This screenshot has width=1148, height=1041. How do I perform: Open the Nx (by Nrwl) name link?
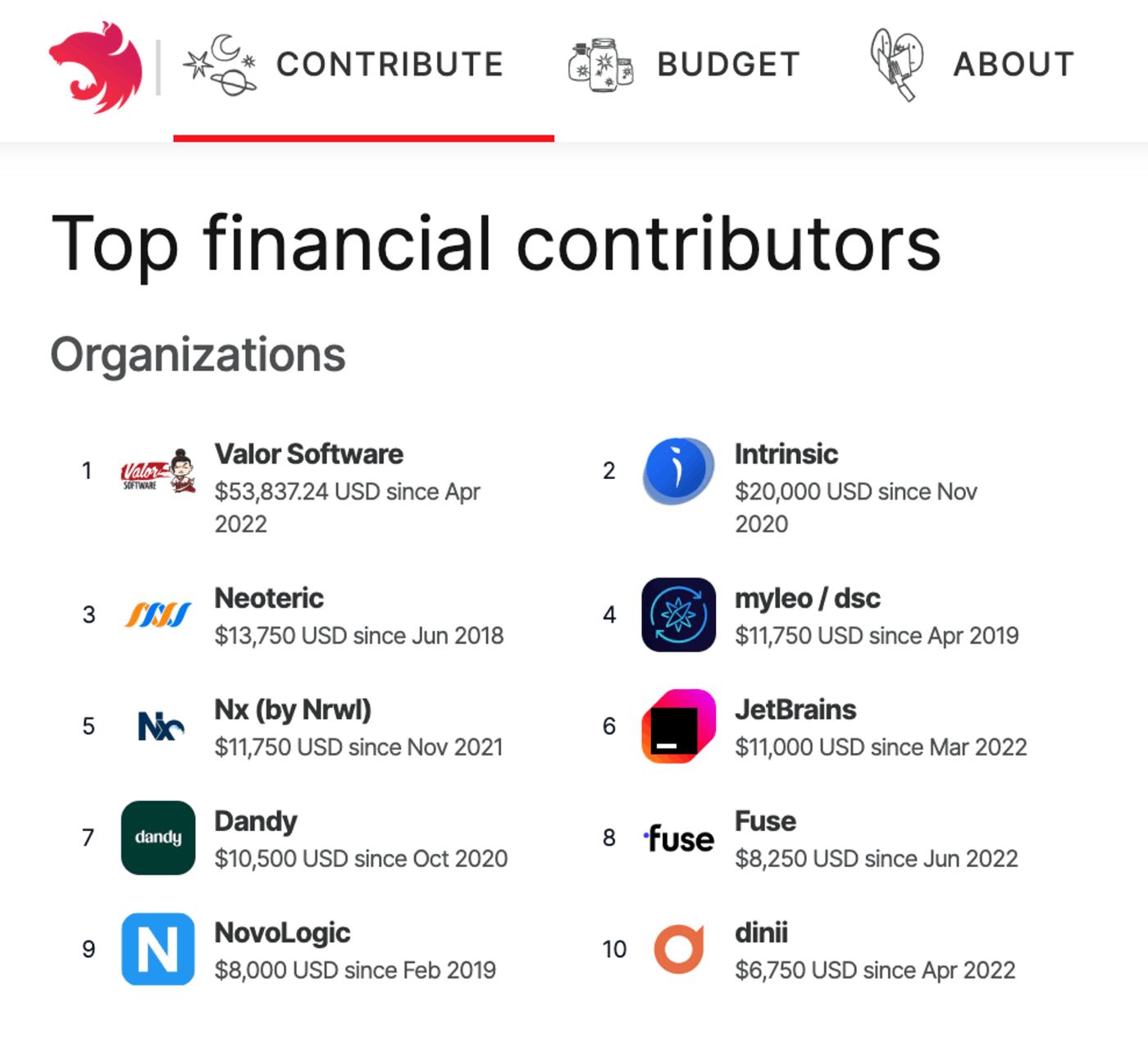(293, 710)
